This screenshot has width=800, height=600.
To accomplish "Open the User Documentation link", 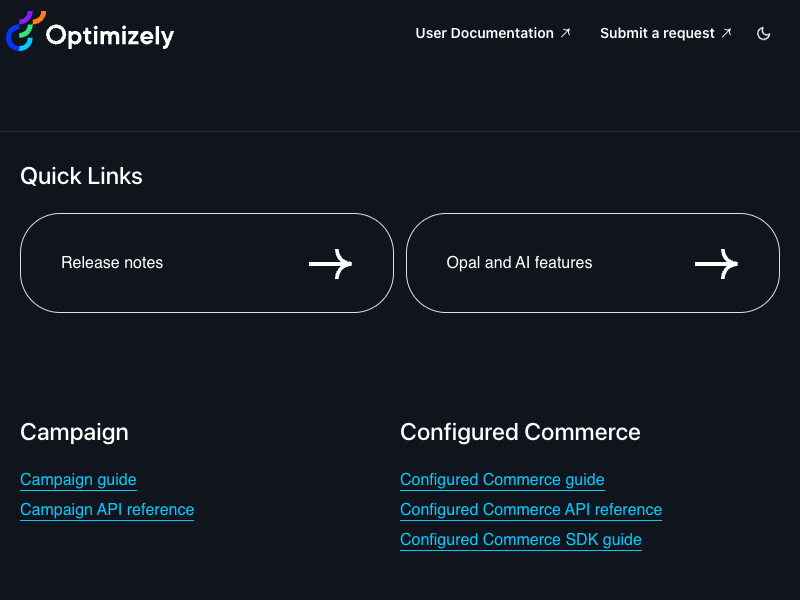I will click(493, 33).
